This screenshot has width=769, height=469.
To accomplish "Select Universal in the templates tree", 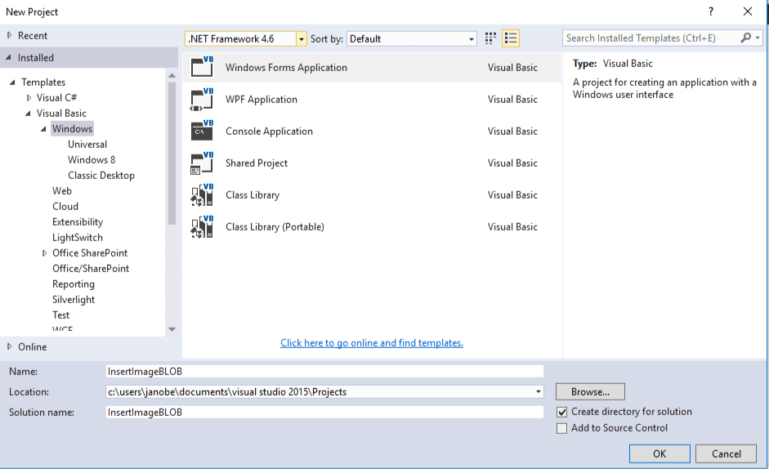I will (x=87, y=144).
